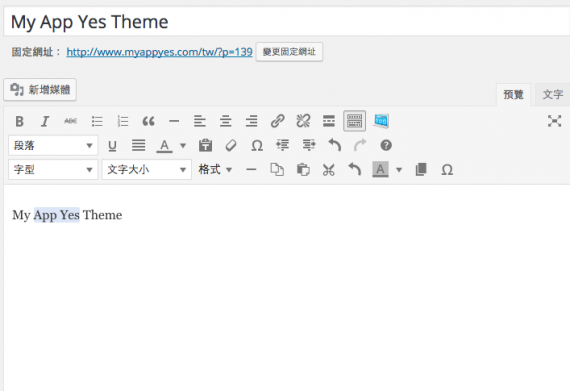Toggle the toolbar kitchen sink
The width and height of the screenshot is (570, 391).
pos(354,121)
